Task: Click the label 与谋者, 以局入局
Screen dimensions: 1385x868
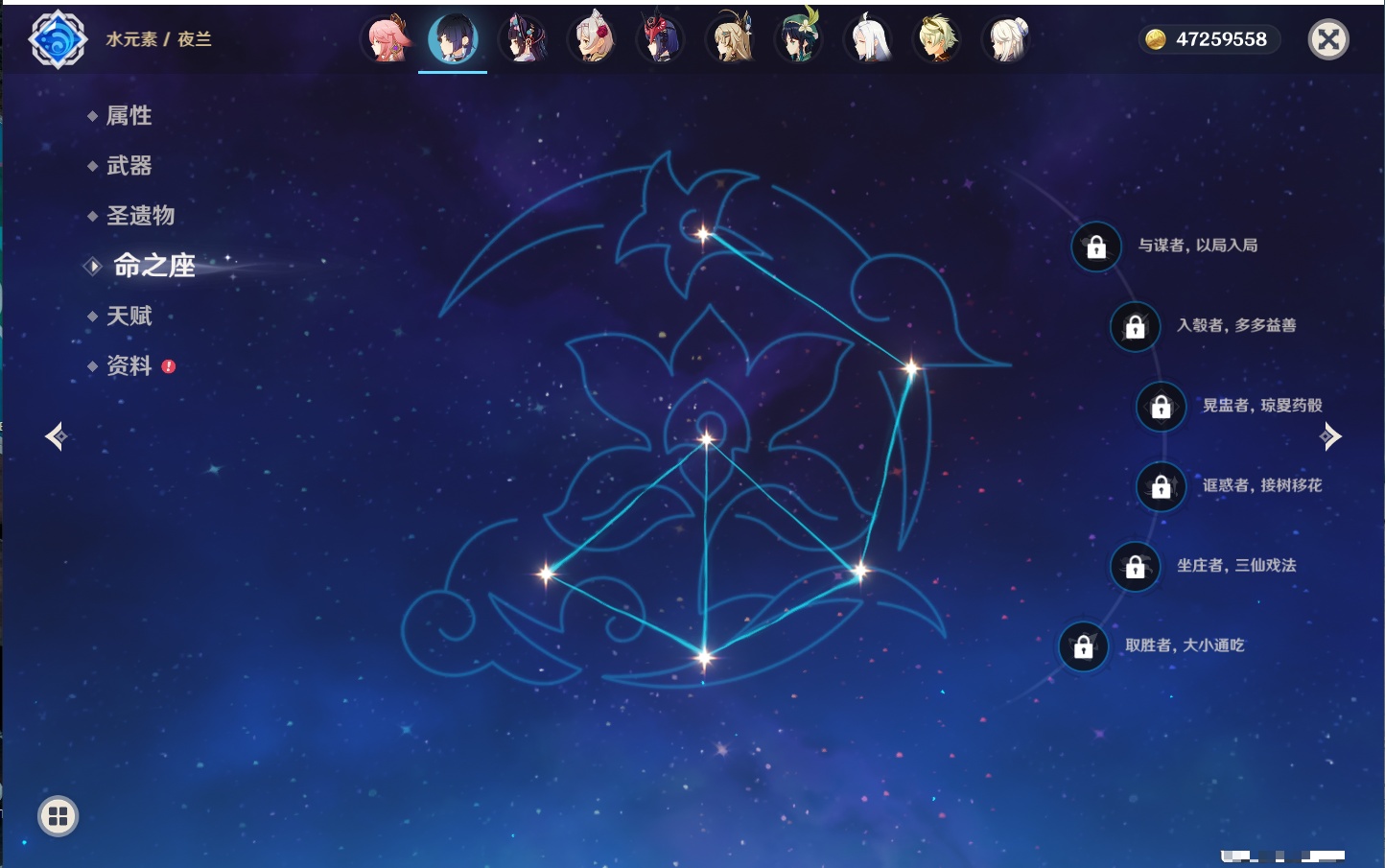Action: [x=1198, y=246]
